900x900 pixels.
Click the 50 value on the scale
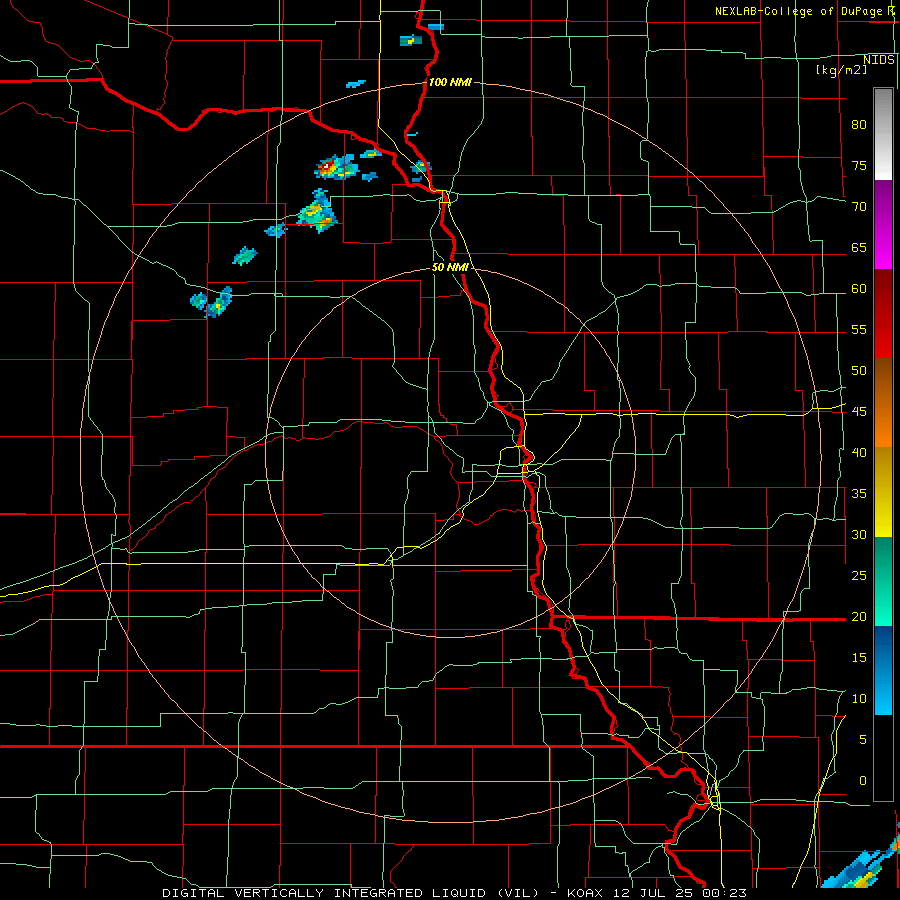(x=859, y=371)
